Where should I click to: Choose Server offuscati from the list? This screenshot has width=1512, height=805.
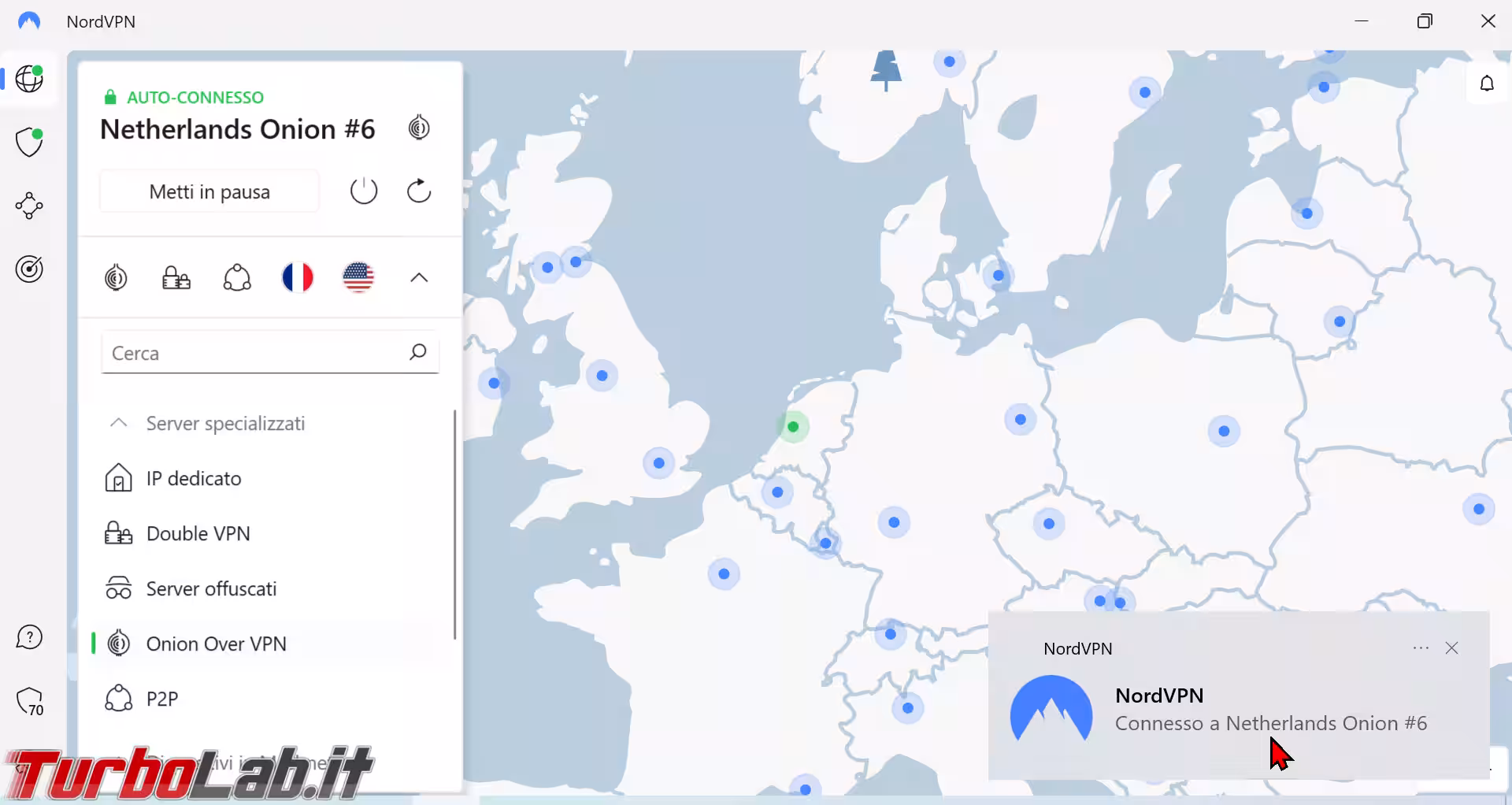[x=211, y=588]
